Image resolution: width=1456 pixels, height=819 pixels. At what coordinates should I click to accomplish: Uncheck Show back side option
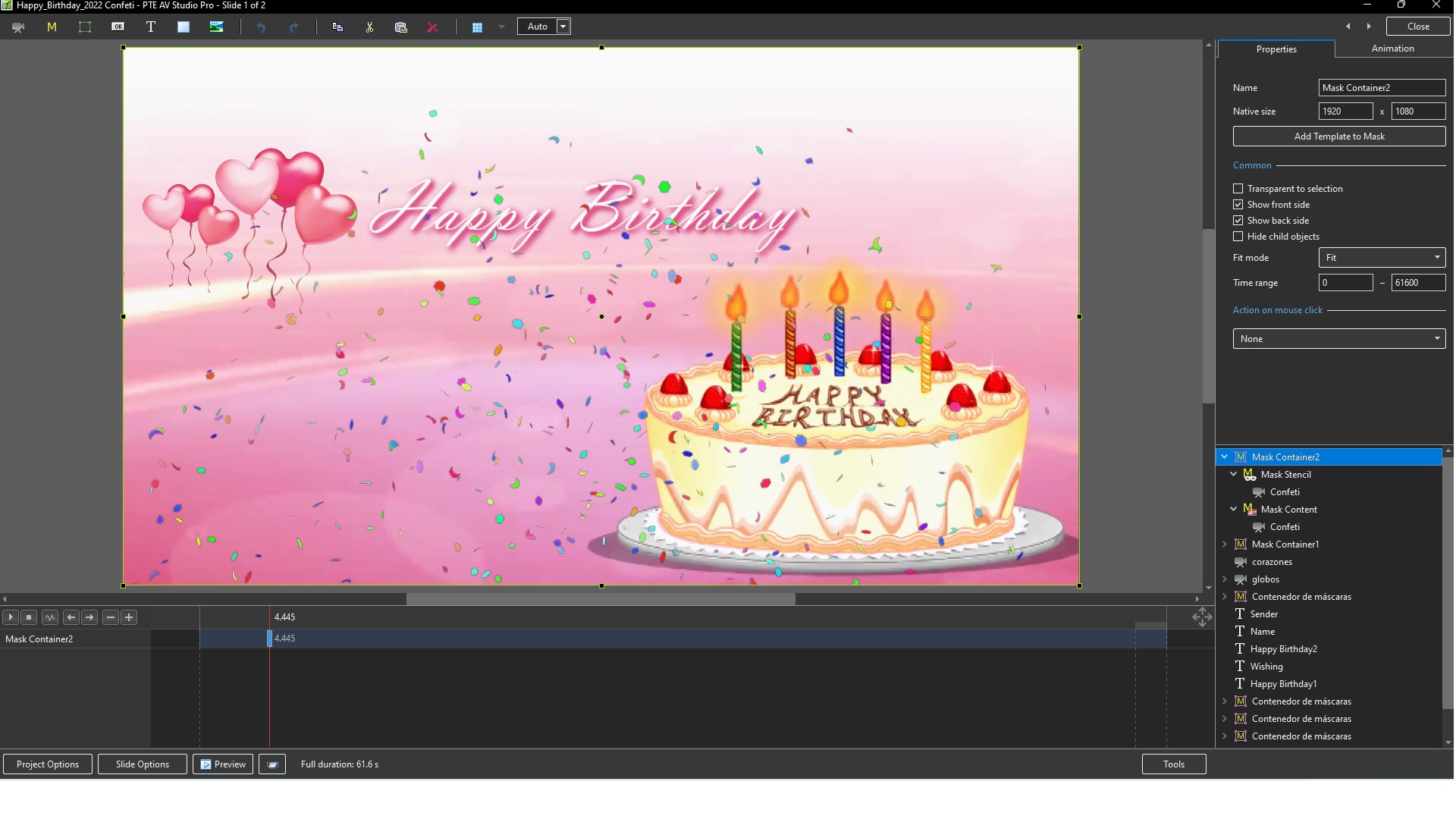1238,221
